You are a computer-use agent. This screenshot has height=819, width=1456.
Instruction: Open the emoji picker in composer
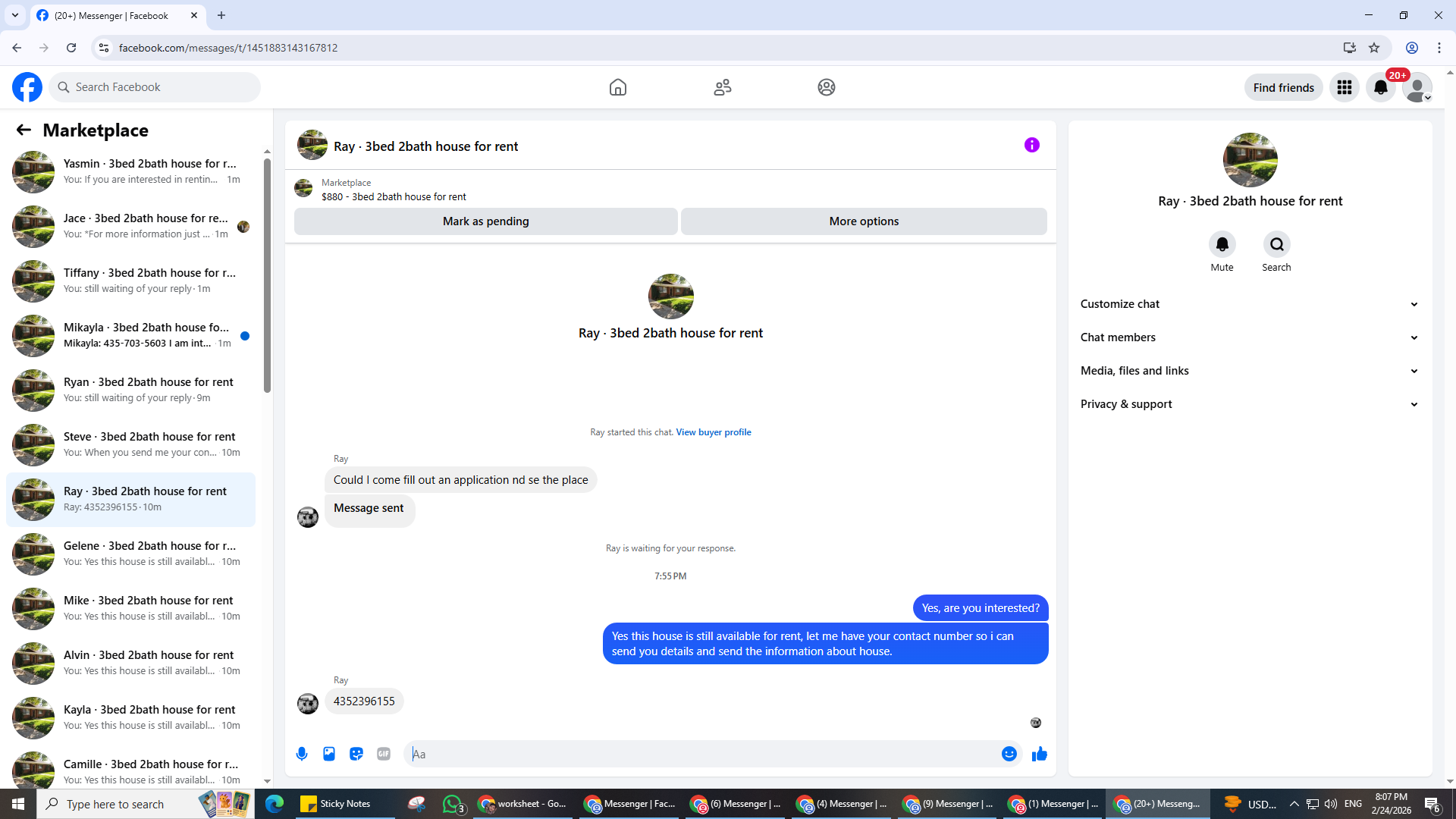pos(1009,754)
